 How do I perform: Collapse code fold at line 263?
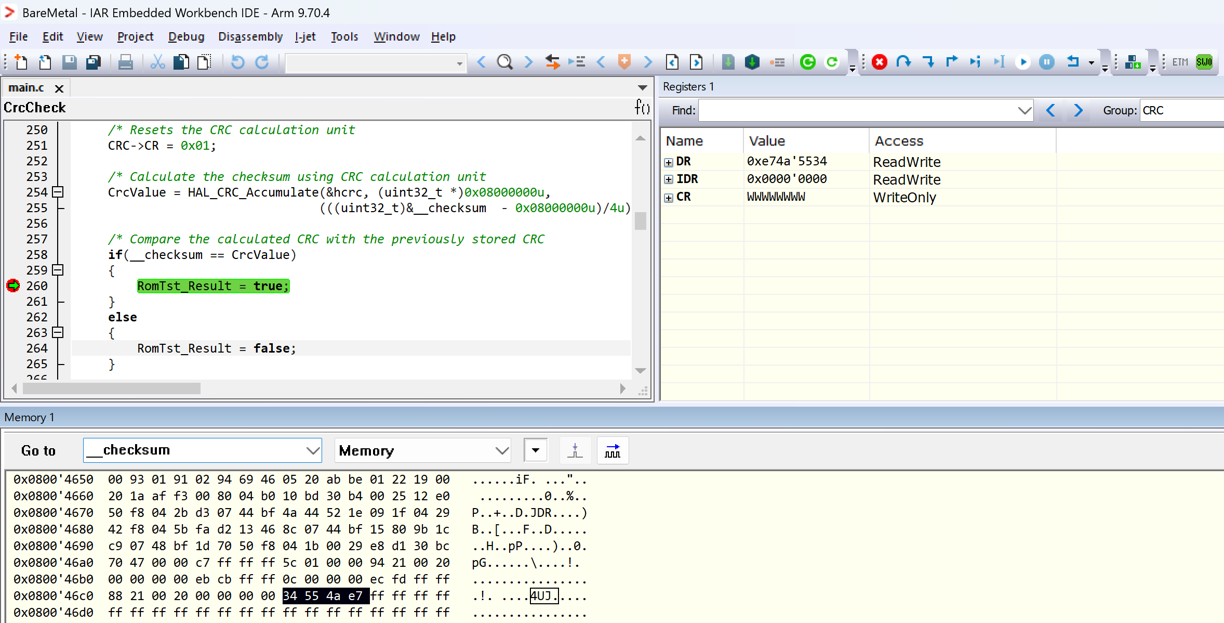[58, 333]
